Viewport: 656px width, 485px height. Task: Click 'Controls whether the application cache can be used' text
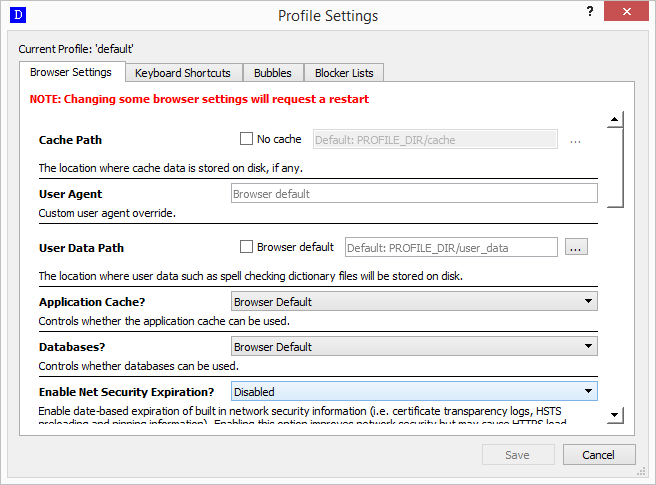[164, 321]
